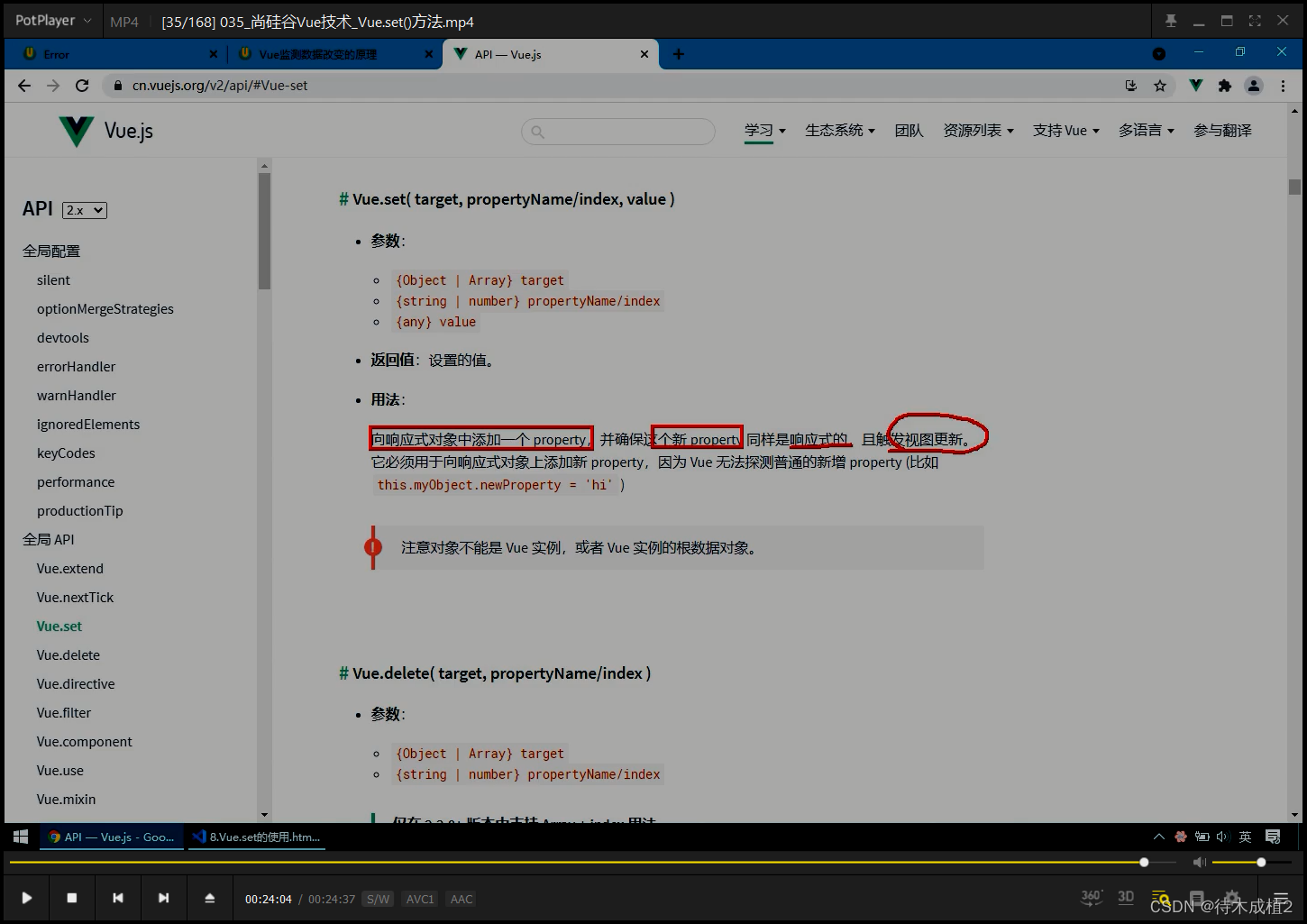The height and width of the screenshot is (924, 1307).
Task: Open the Vue devtools extension icon
Action: tap(1196, 86)
